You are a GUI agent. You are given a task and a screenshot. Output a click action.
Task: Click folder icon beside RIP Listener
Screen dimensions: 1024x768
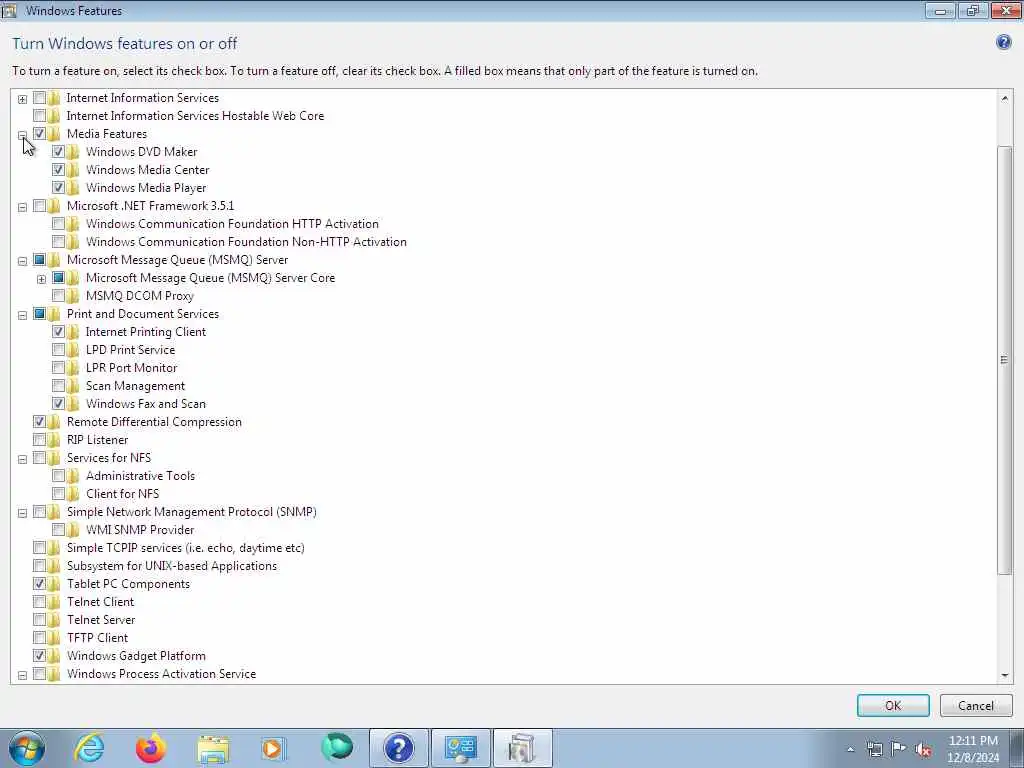54,440
